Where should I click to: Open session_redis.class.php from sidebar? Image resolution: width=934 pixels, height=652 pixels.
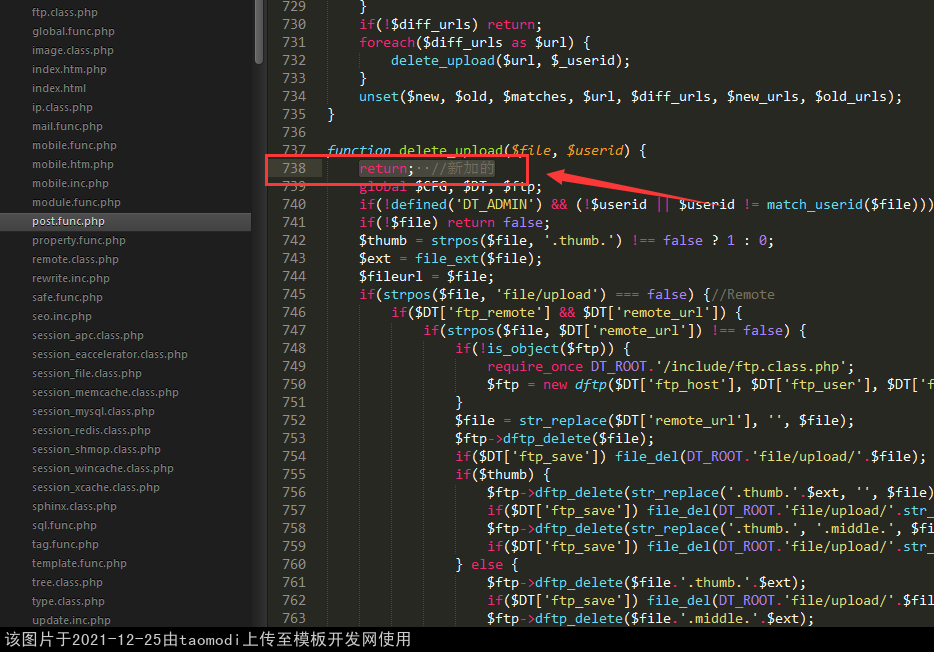[x=91, y=431]
